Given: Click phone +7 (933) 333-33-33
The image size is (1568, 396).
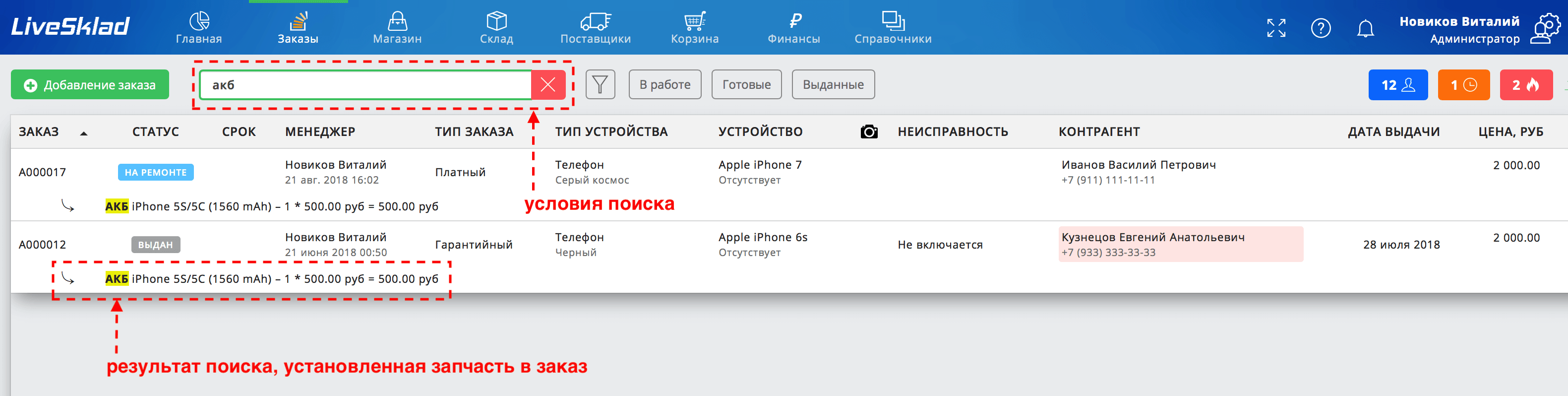Looking at the screenshot, I should [1108, 253].
